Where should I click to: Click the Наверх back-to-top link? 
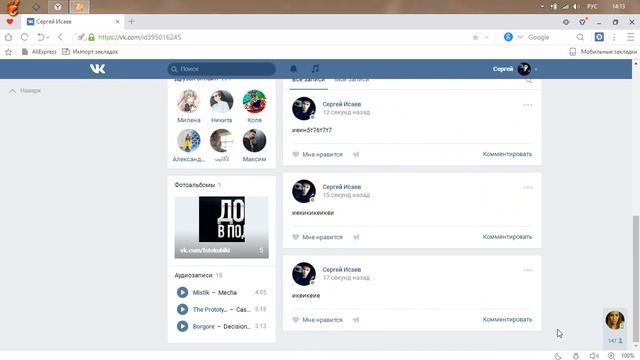(25, 91)
